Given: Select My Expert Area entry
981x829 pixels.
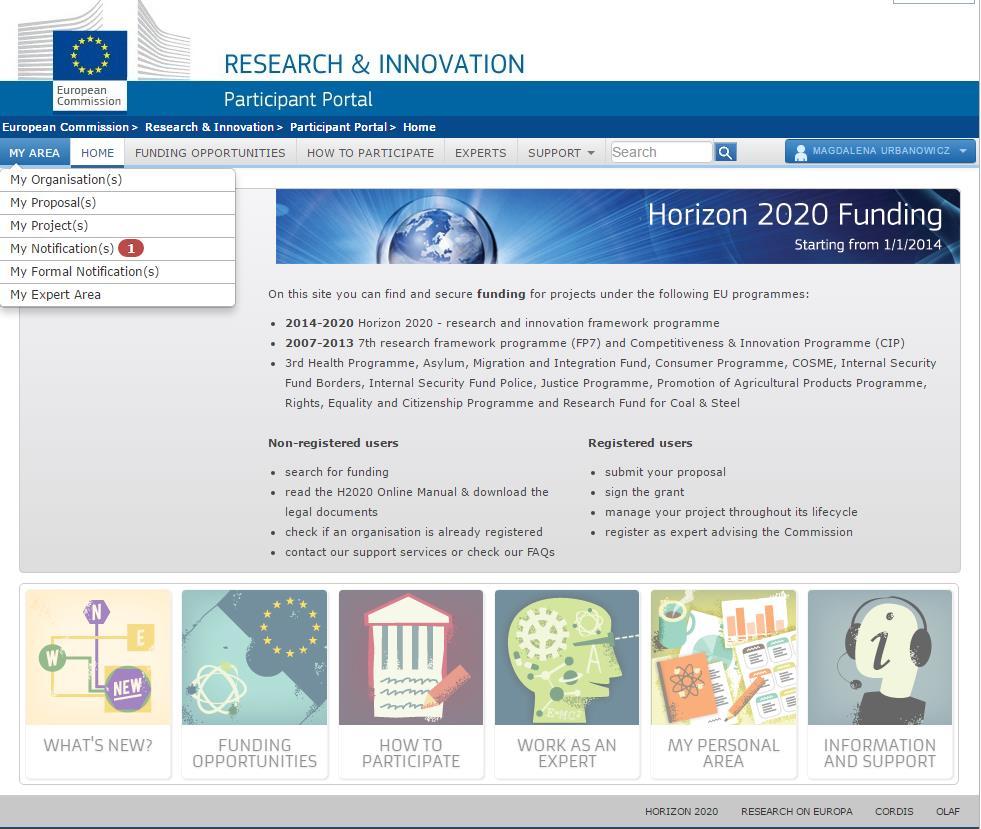Looking at the screenshot, I should point(118,295).
